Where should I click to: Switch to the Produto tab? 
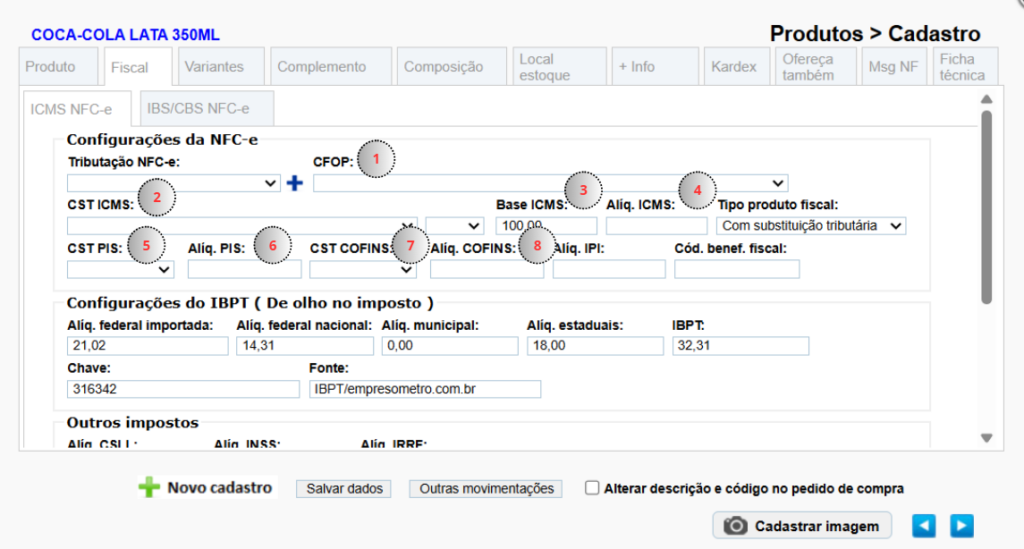pyautogui.click(x=59, y=67)
